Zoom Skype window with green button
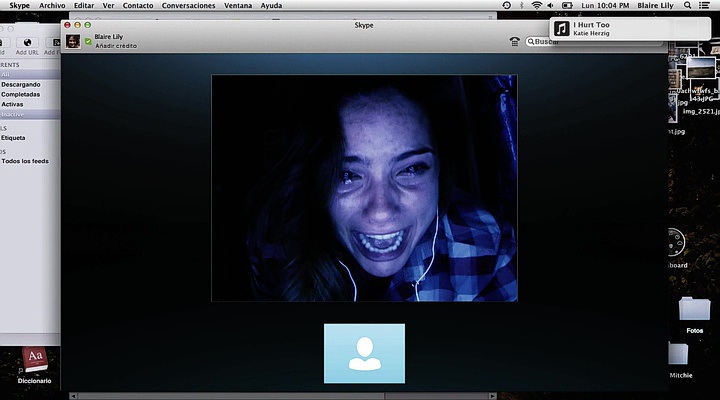Image resolution: width=720 pixels, height=400 pixels. 87,25
